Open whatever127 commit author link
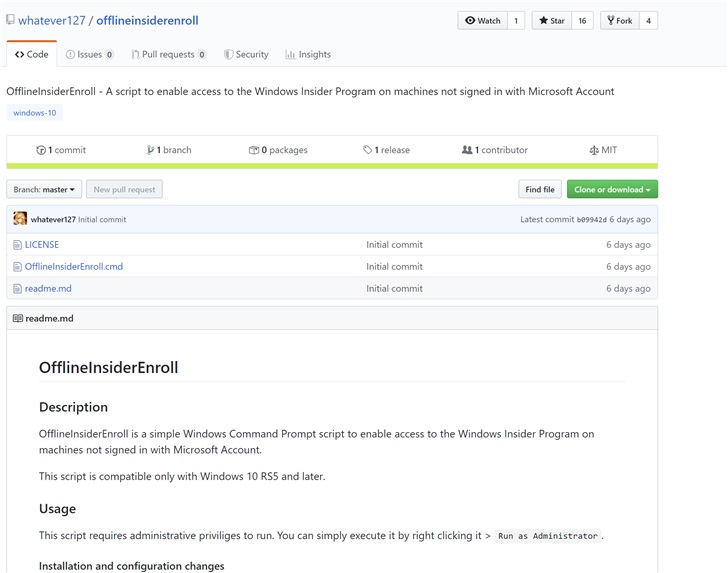The height and width of the screenshot is (573, 728). [53, 220]
